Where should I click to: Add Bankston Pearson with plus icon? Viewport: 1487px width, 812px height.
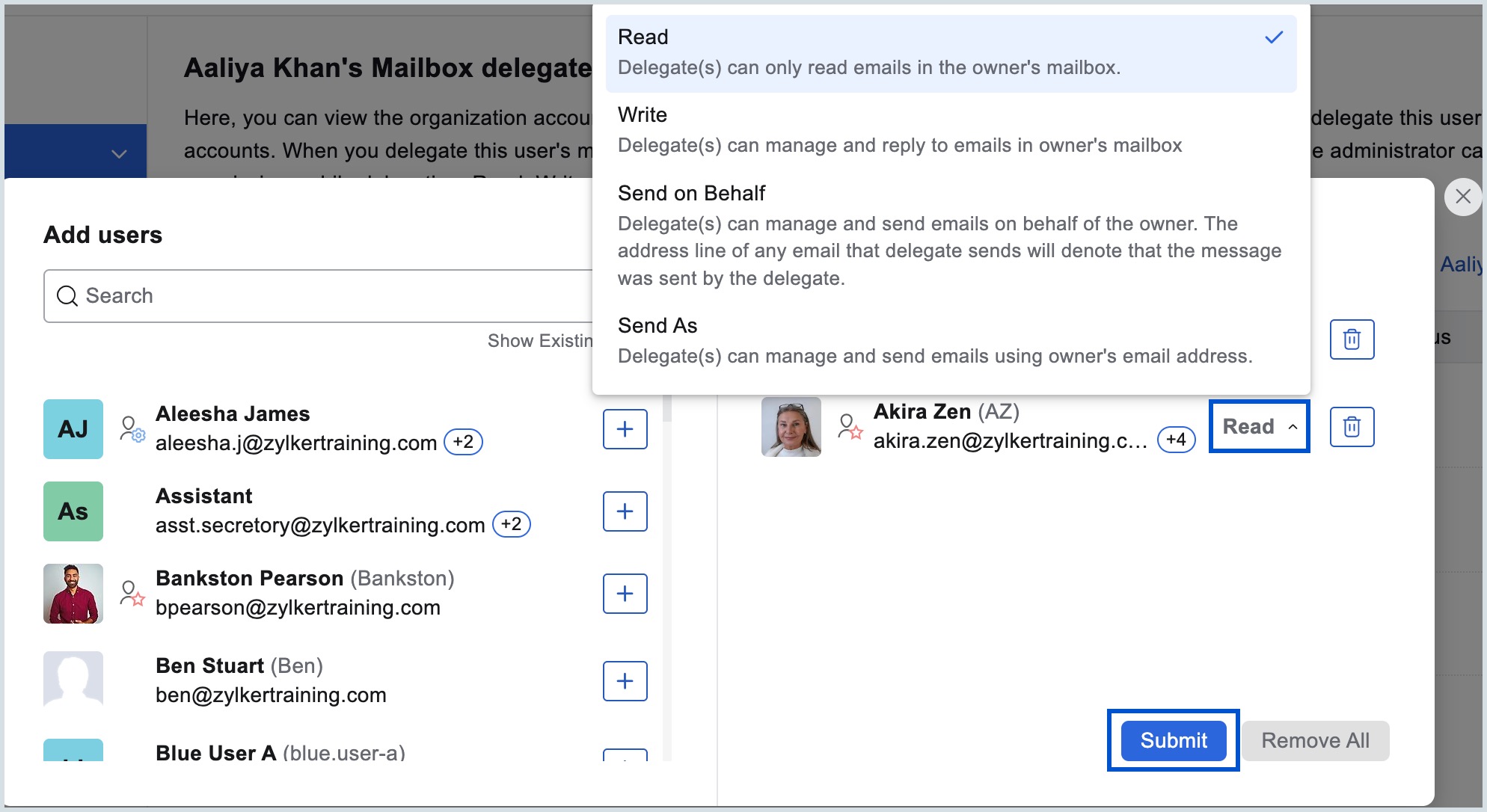pyautogui.click(x=625, y=594)
